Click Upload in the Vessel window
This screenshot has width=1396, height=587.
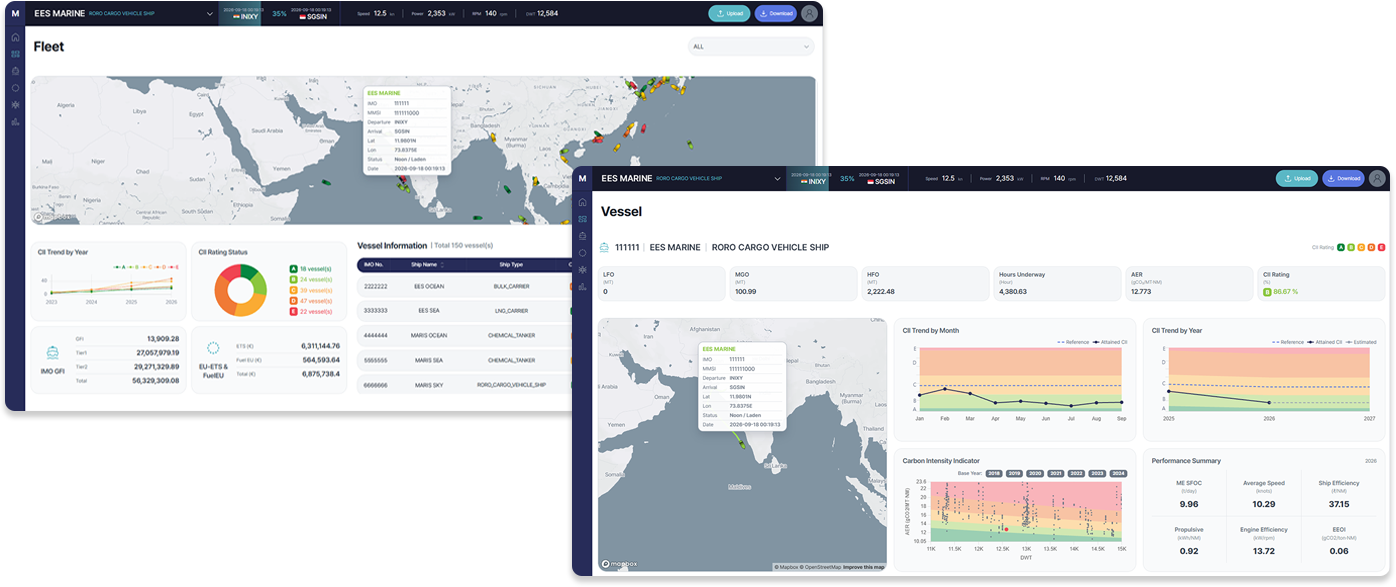pos(1297,179)
